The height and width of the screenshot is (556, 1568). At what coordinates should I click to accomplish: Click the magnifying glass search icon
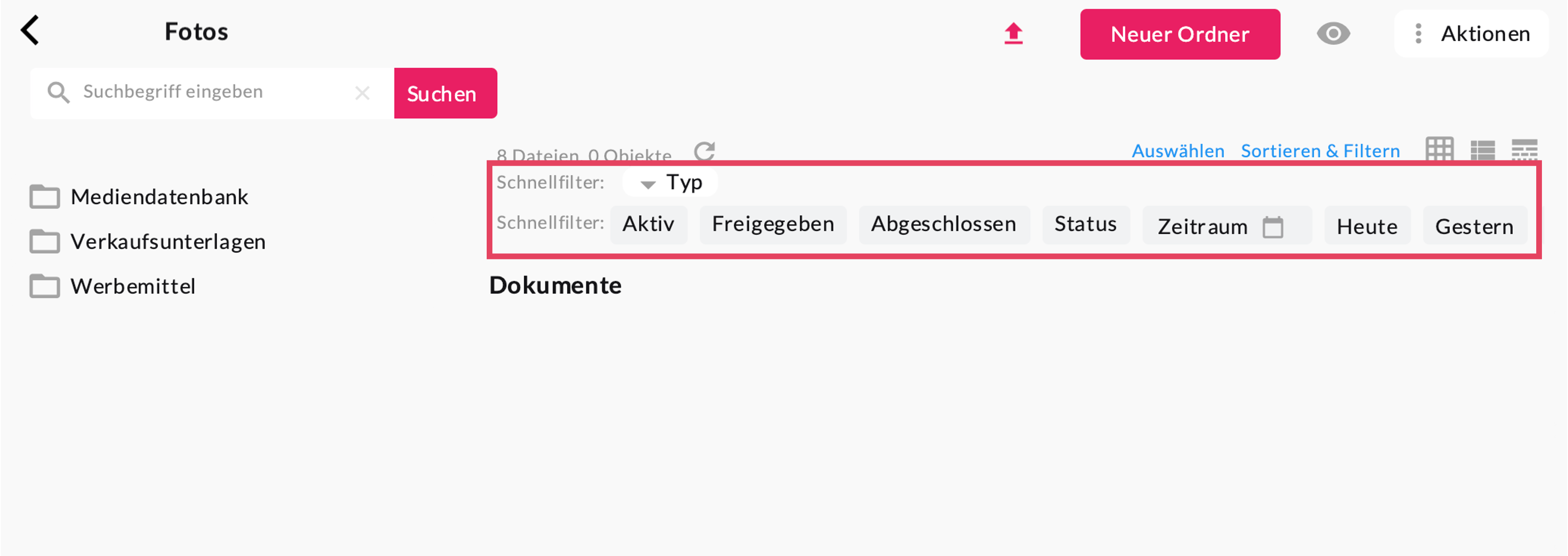tap(58, 92)
